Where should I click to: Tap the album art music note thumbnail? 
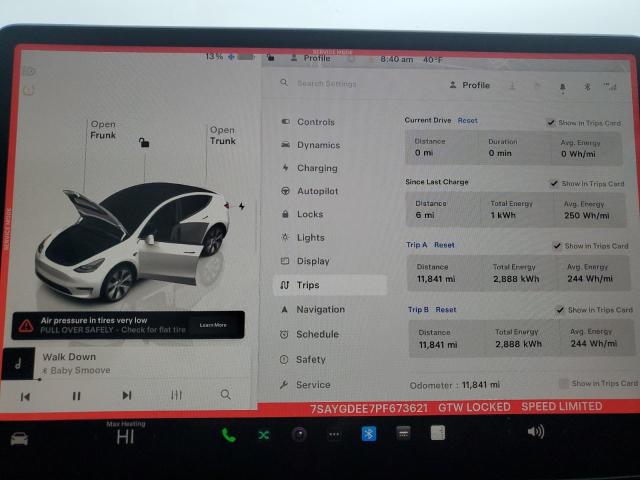[x=18, y=363]
